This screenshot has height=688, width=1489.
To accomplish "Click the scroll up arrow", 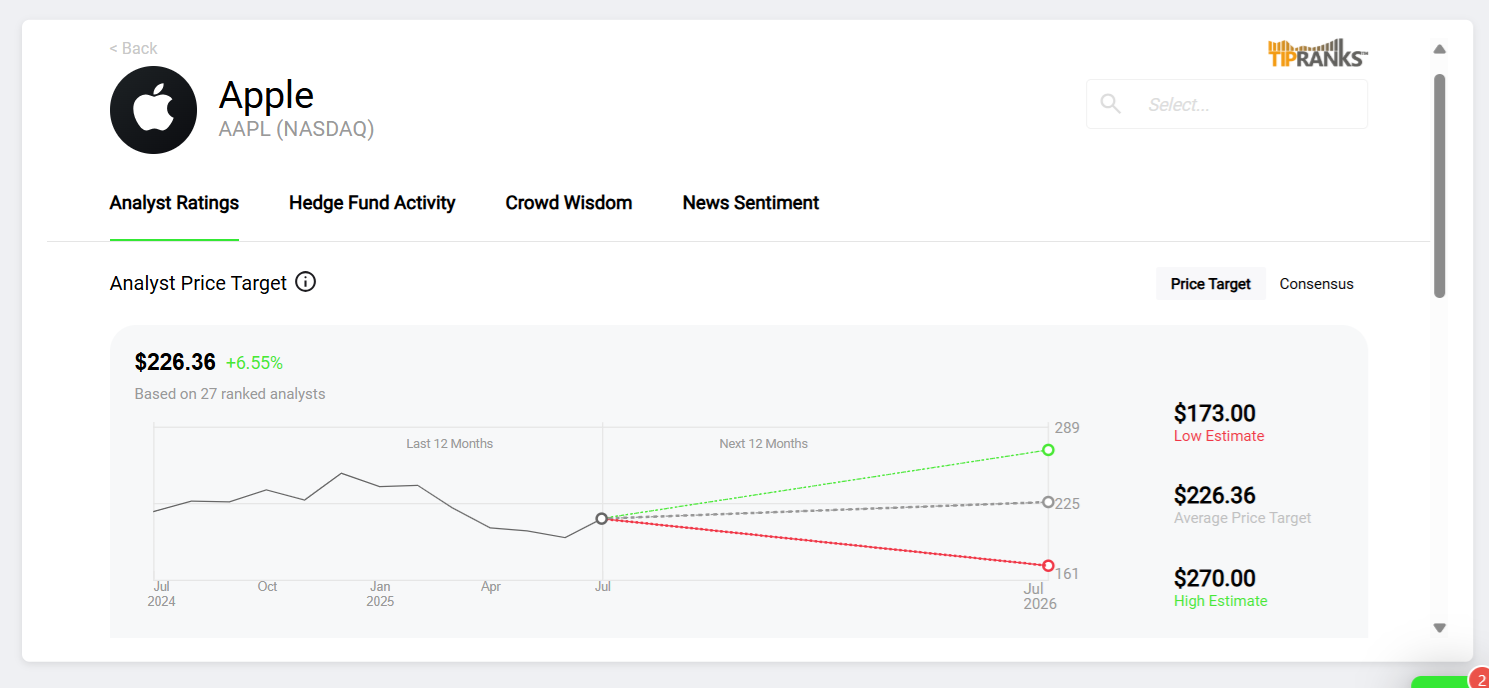I will pyautogui.click(x=1439, y=49).
